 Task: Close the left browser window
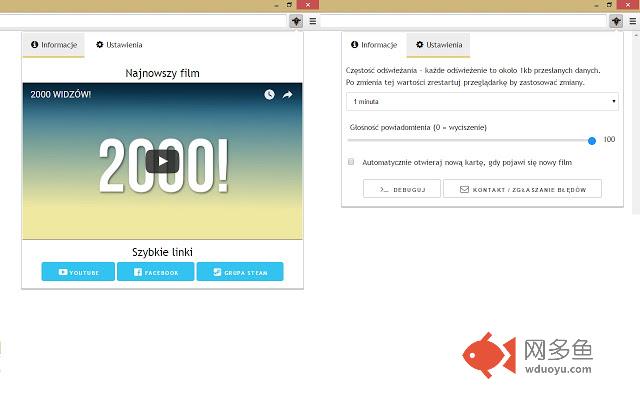[307, 4]
